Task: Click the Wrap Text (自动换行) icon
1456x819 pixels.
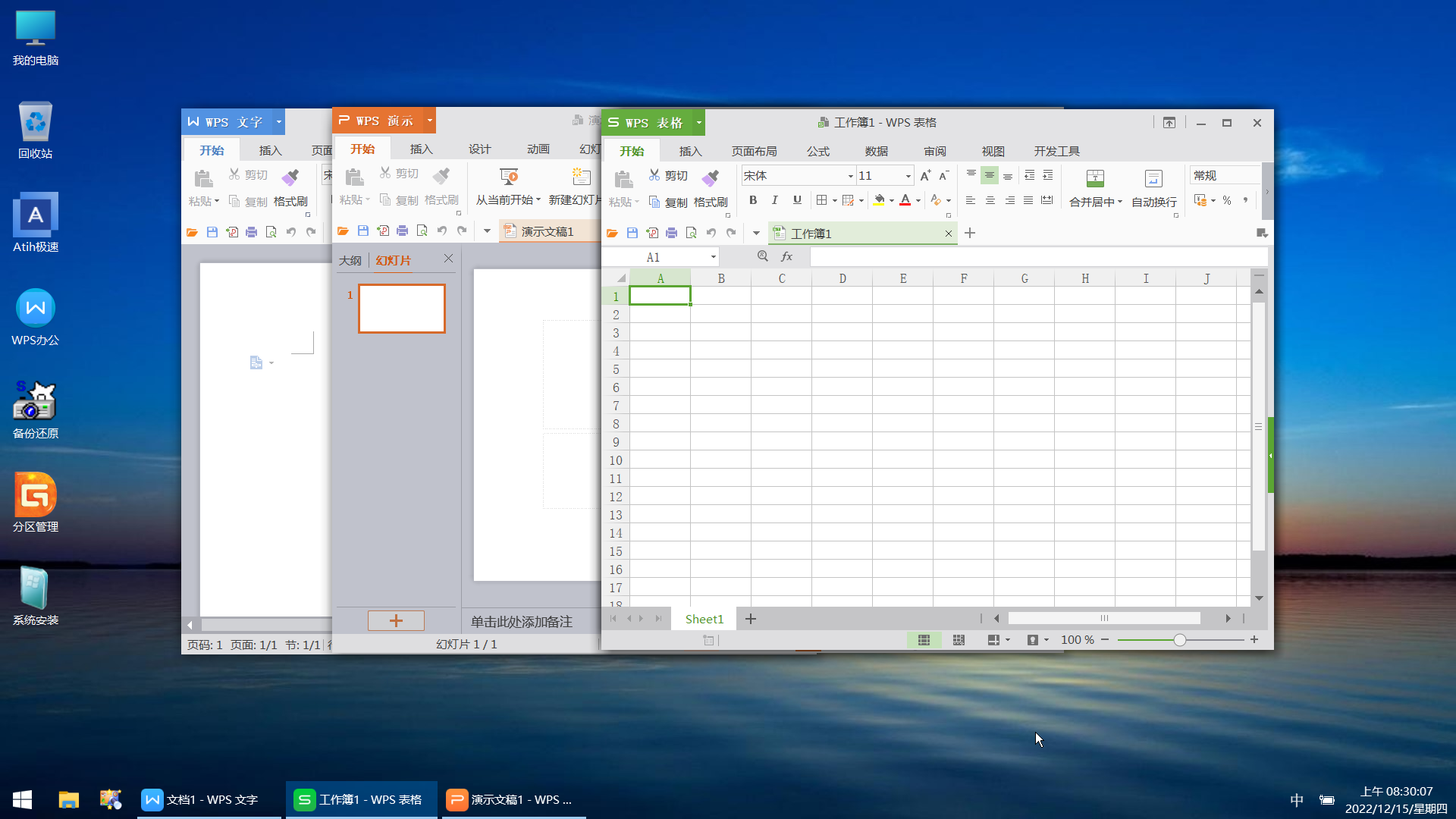Action: (1153, 179)
